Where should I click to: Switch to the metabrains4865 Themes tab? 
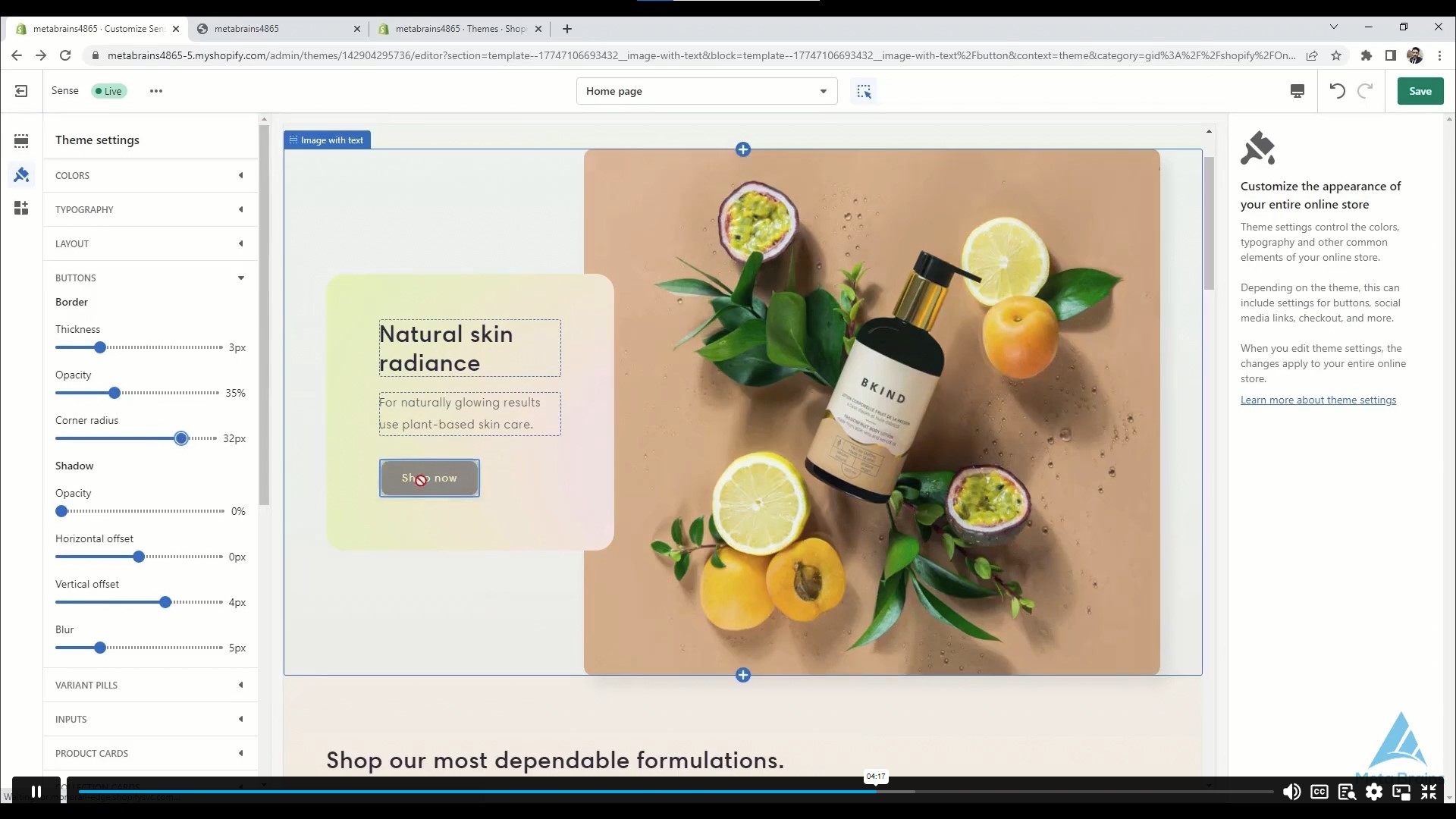[x=460, y=29]
